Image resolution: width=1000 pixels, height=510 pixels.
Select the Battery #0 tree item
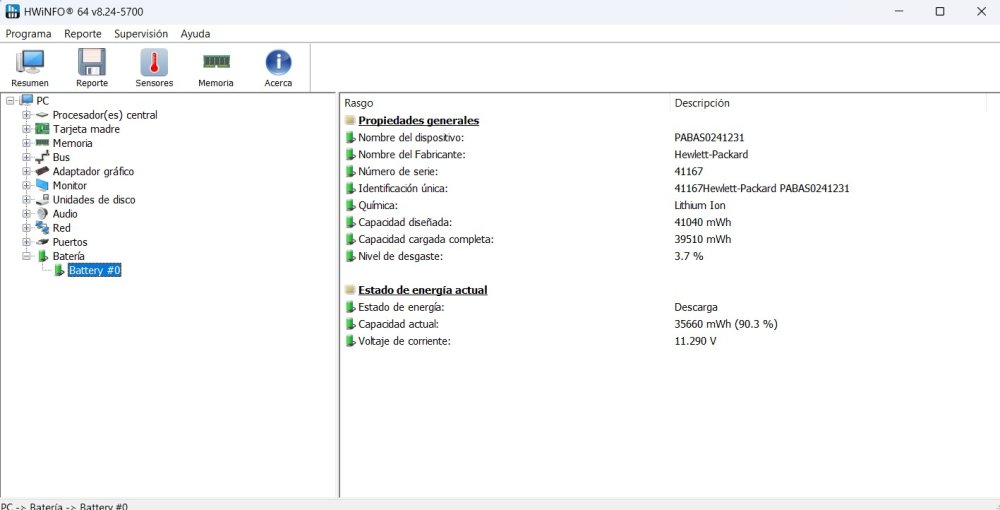[94, 270]
